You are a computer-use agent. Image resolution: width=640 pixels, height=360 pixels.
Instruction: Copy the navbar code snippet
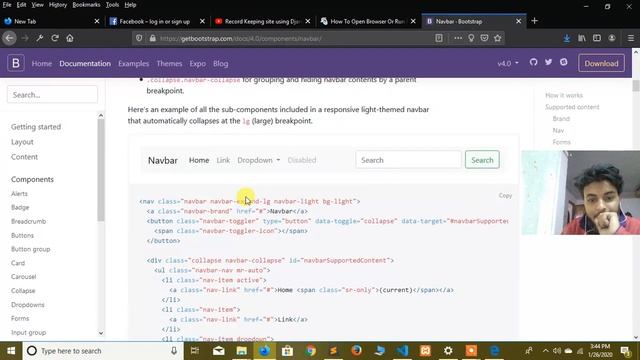pos(505,196)
